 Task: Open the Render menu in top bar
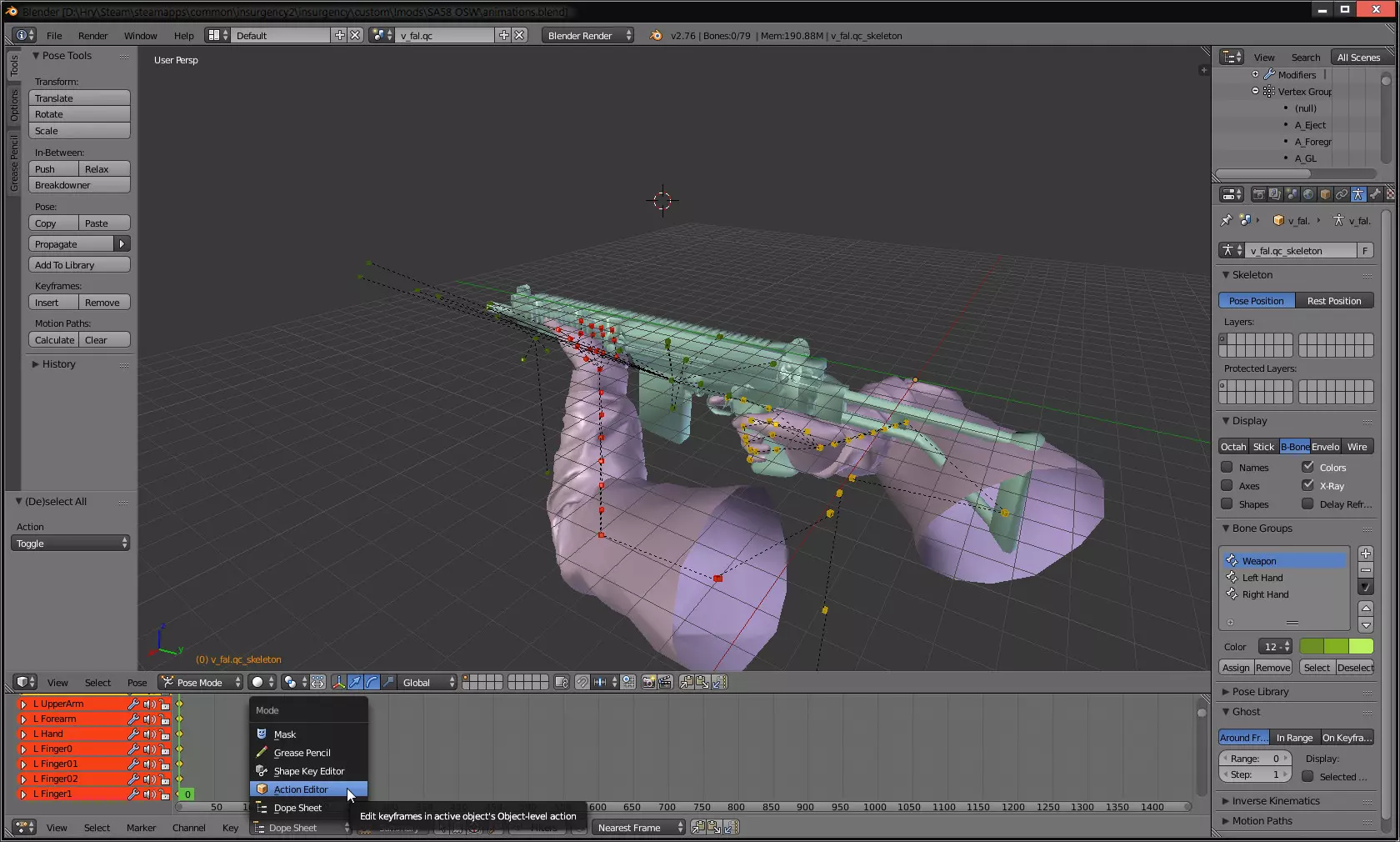coord(92,36)
